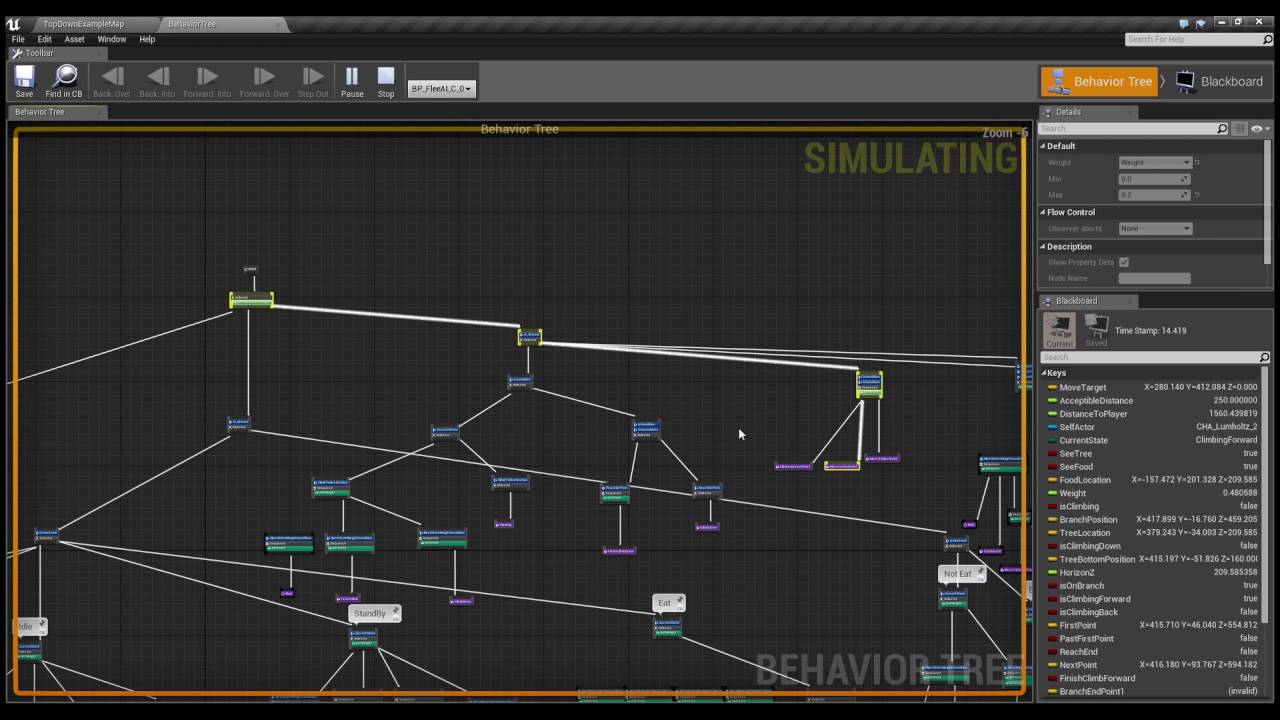1280x720 pixels.
Task: Open the File menu
Action: click(x=18, y=39)
